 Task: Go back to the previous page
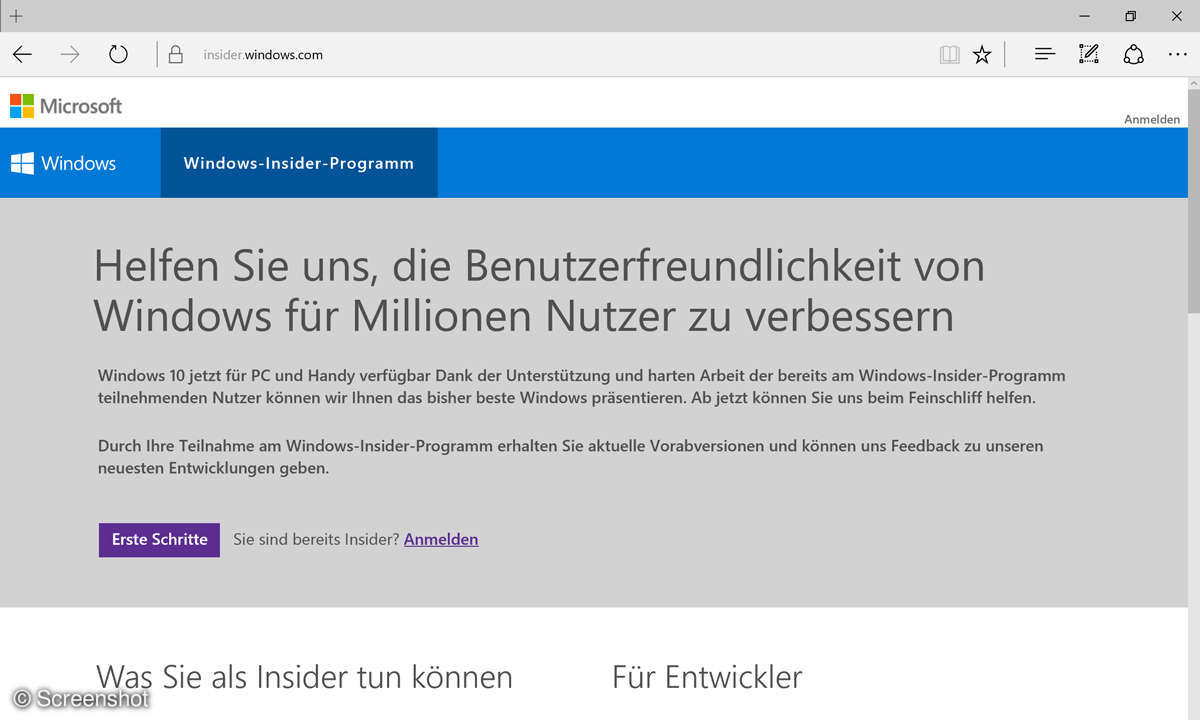[22, 55]
